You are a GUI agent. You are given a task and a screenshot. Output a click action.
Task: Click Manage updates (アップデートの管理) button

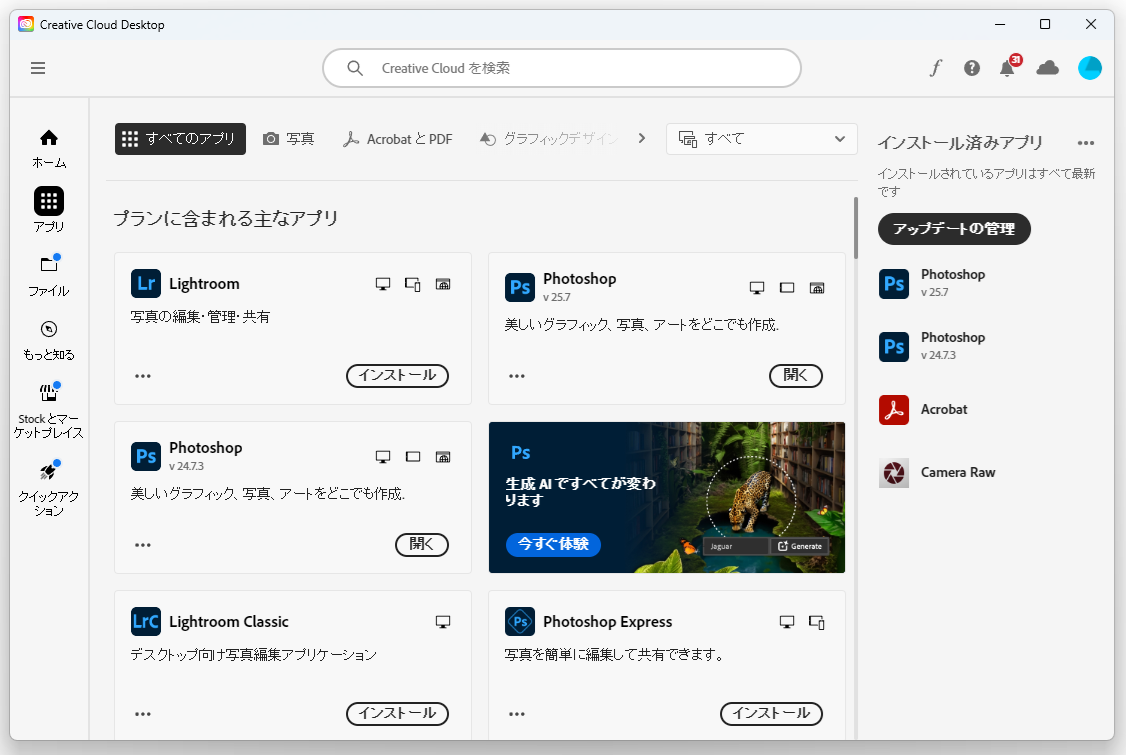[x=954, y=228]
